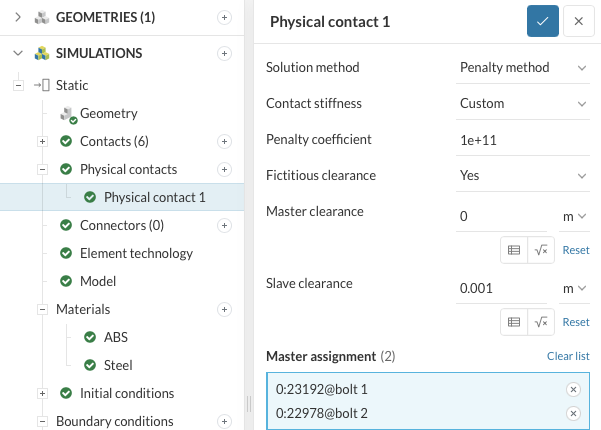Select the Steel material
Viewport: 601px width, 430px height.
[x=118, y=365]
